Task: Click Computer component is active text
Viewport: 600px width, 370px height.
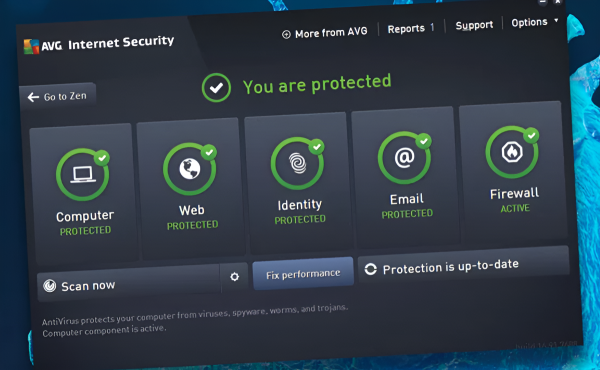Action: coord(104,331)
